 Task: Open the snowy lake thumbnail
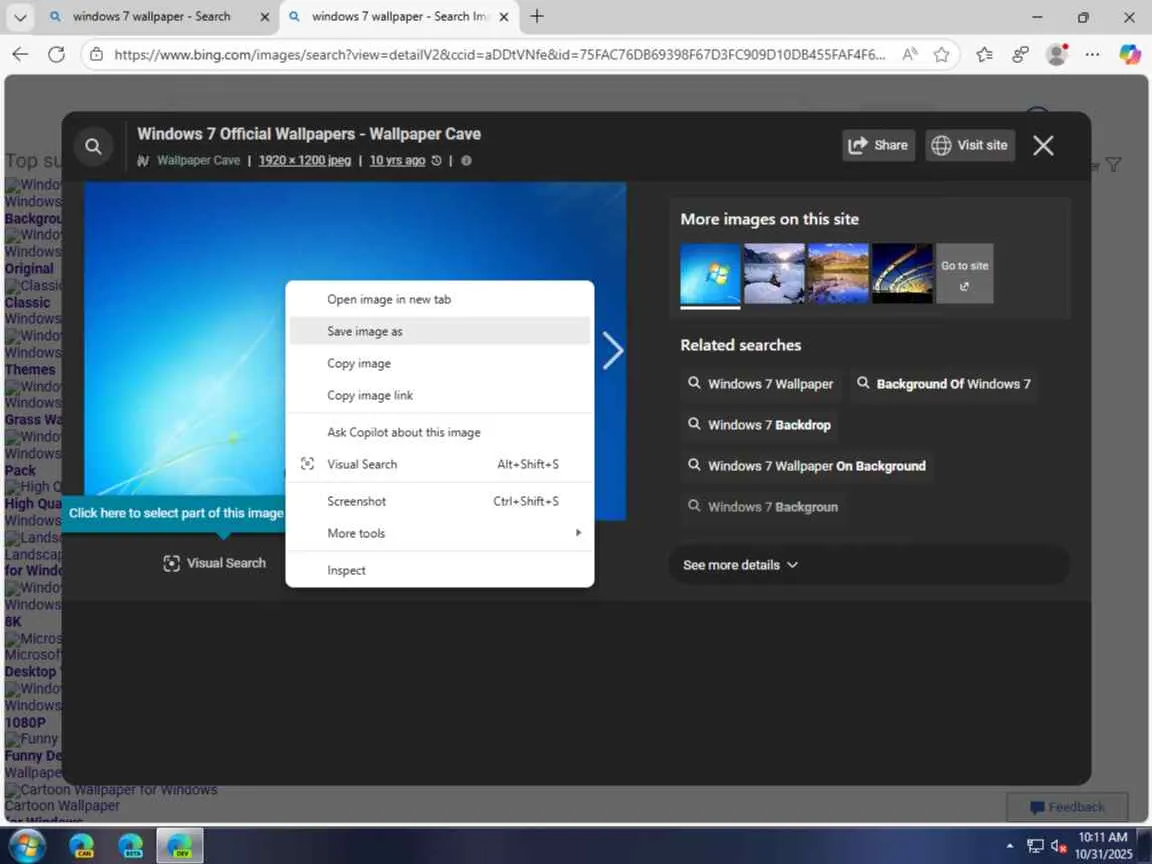point(774,274)
